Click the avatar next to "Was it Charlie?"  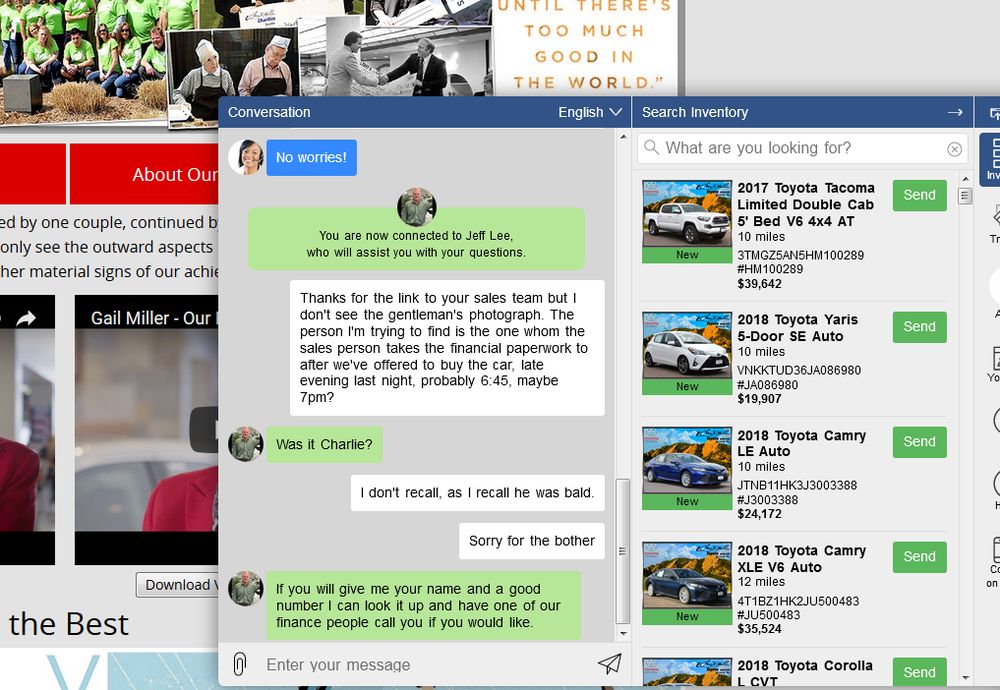tap(246, 444)
